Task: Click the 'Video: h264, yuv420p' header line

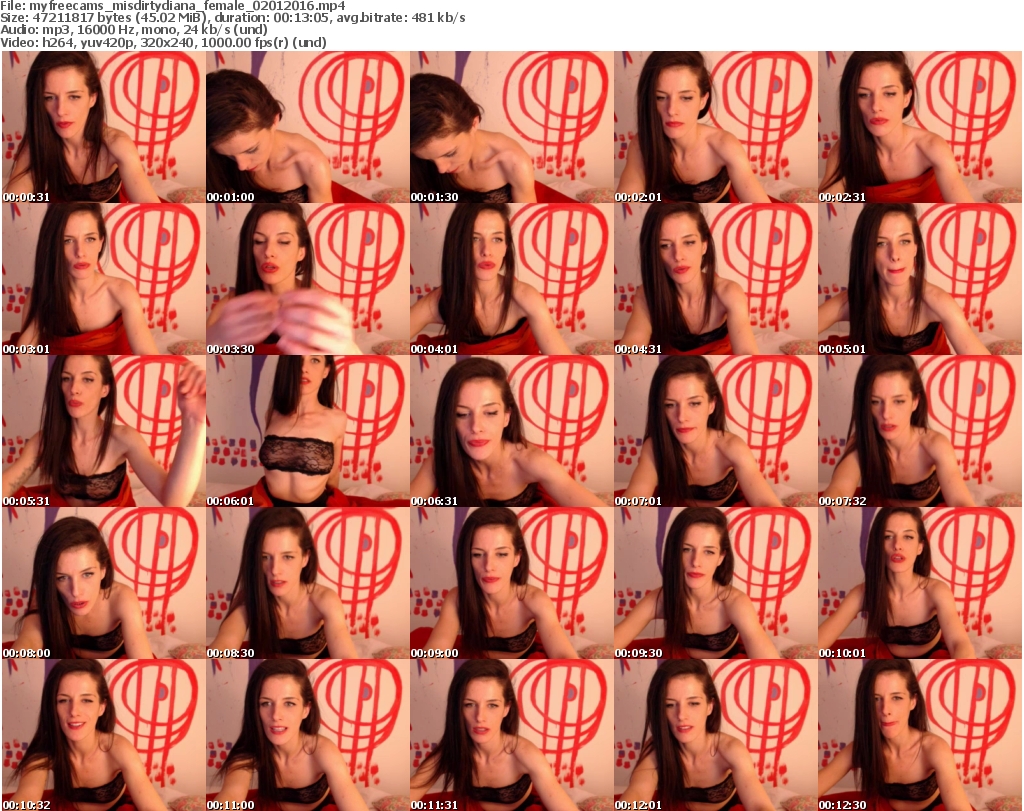Action: pos(163,42)
